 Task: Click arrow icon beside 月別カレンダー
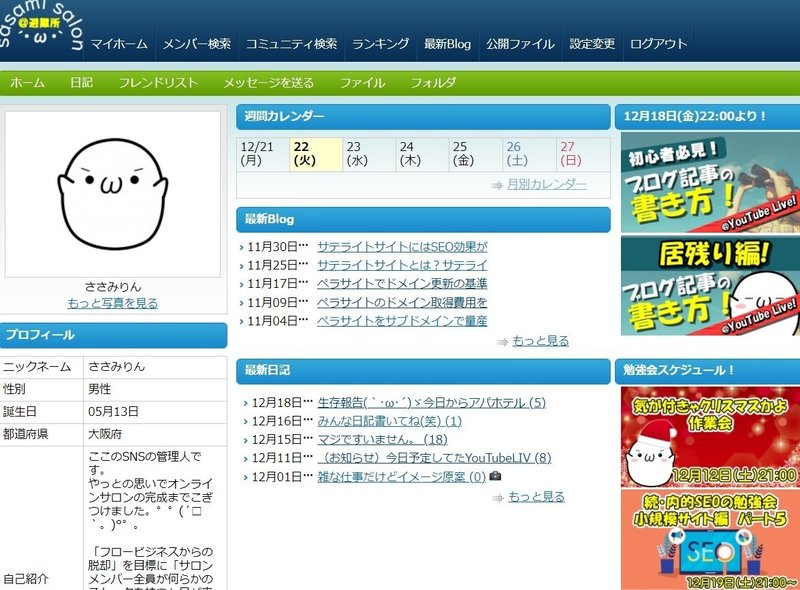(x=497, y=185)
